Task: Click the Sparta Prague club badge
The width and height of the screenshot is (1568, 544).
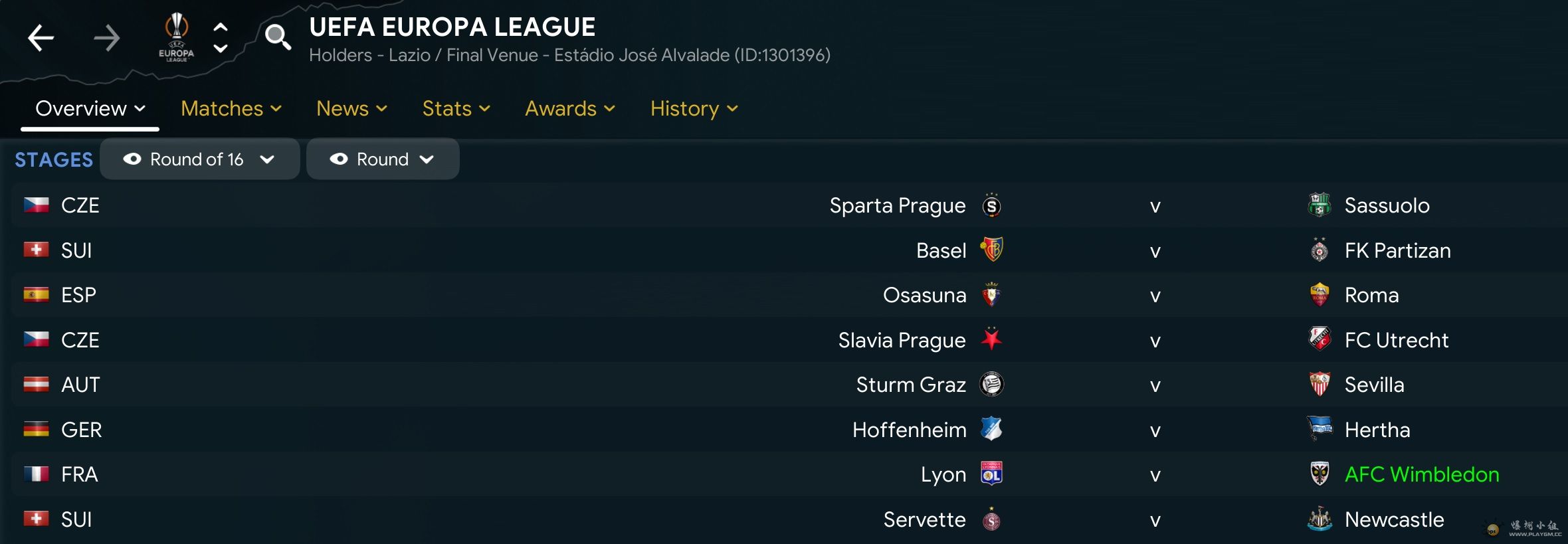Action: [991, 206]
